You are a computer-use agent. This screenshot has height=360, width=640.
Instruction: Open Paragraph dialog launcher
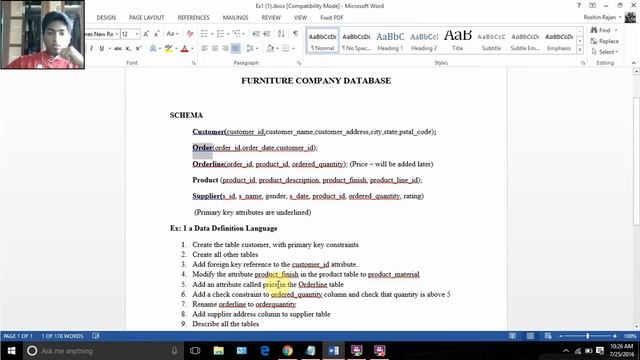pos(299,63)
